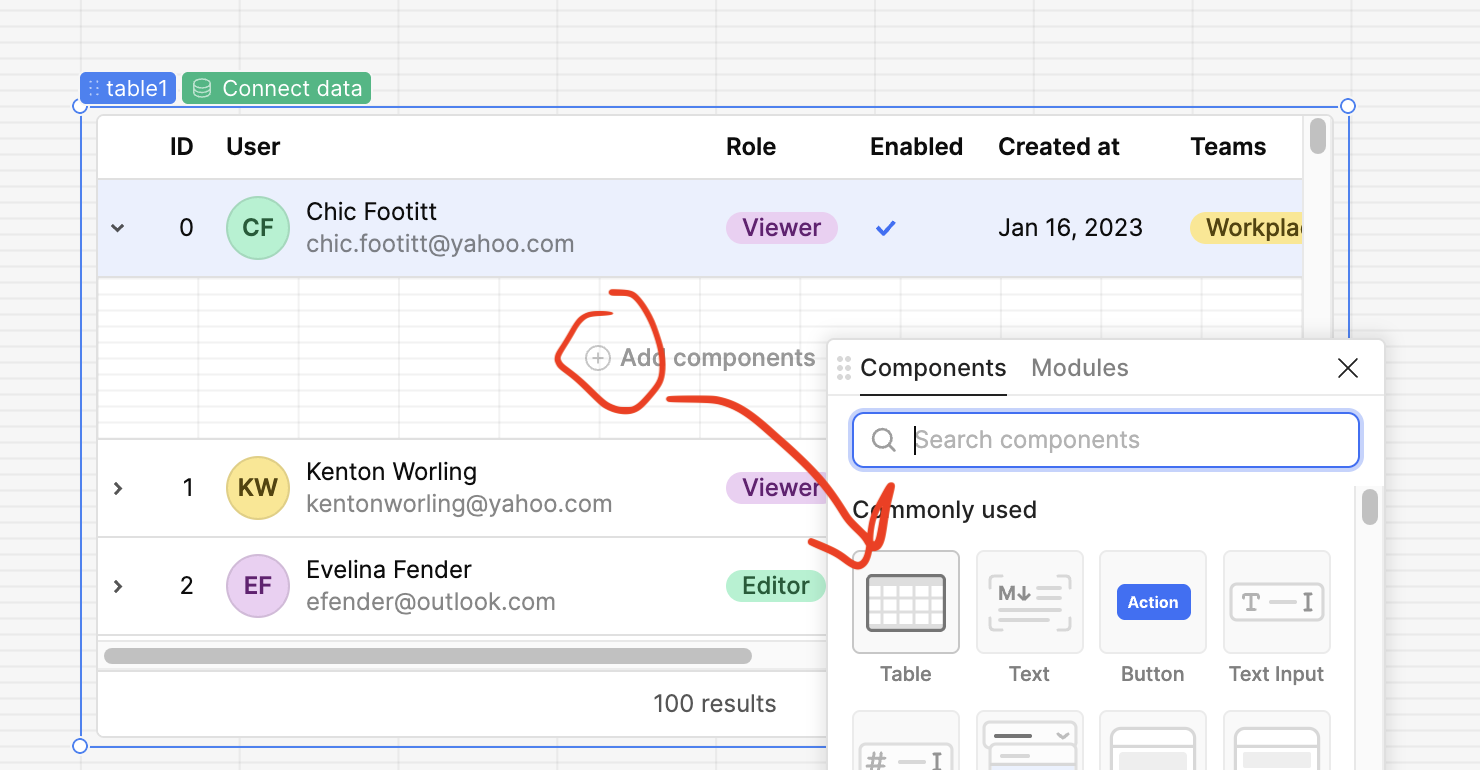1480x770 pixels.
Task: Click the table's horizontal scrollbar
Action: point(428,656)
